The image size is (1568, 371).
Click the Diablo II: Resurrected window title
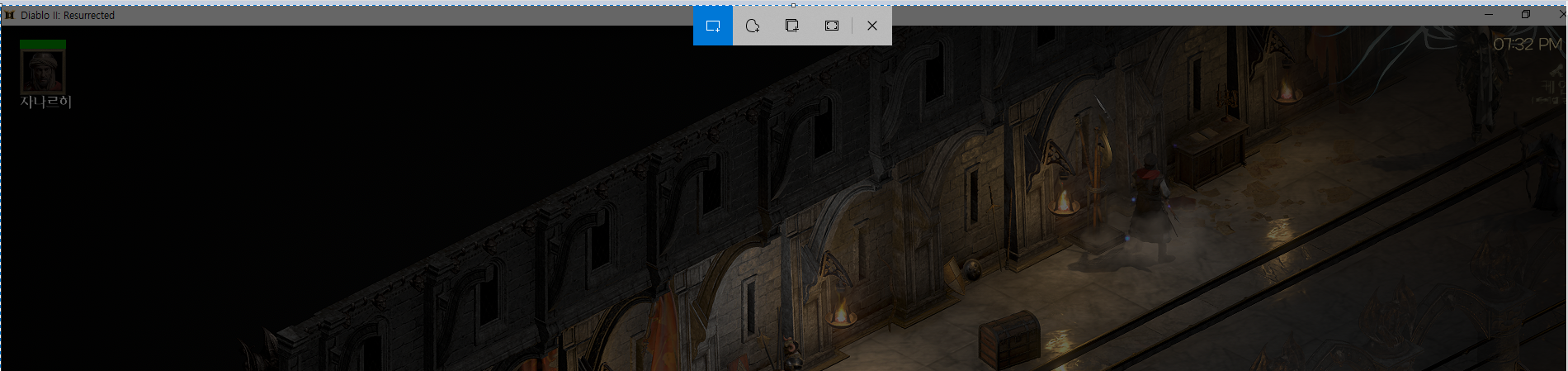[68, 15]
